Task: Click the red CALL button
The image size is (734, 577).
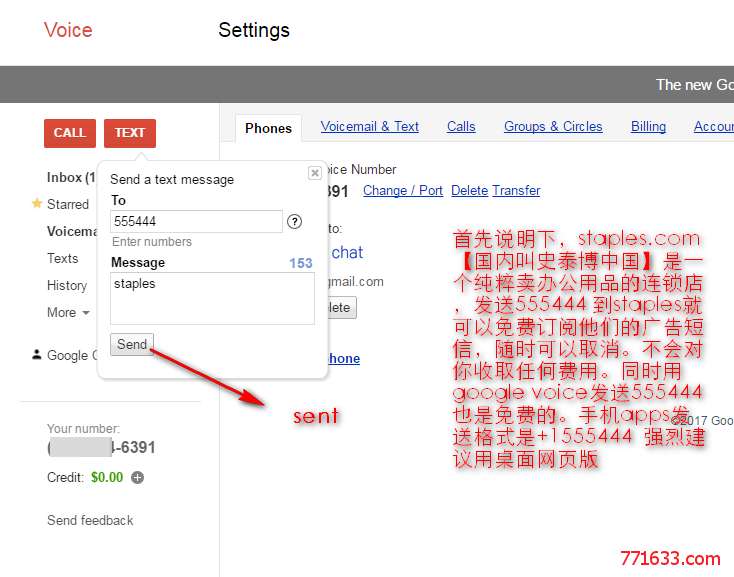Action: (70, 133)
